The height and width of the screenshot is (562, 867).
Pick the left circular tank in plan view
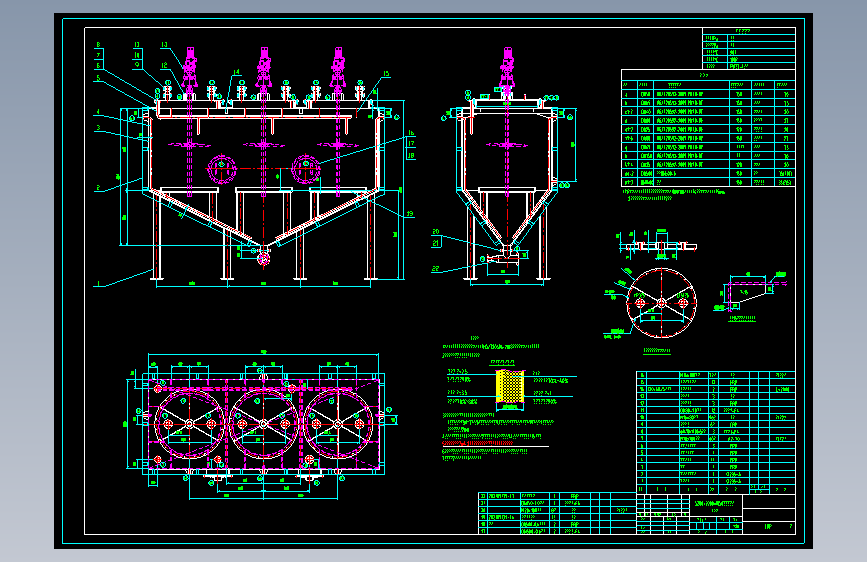coord(189,424)
